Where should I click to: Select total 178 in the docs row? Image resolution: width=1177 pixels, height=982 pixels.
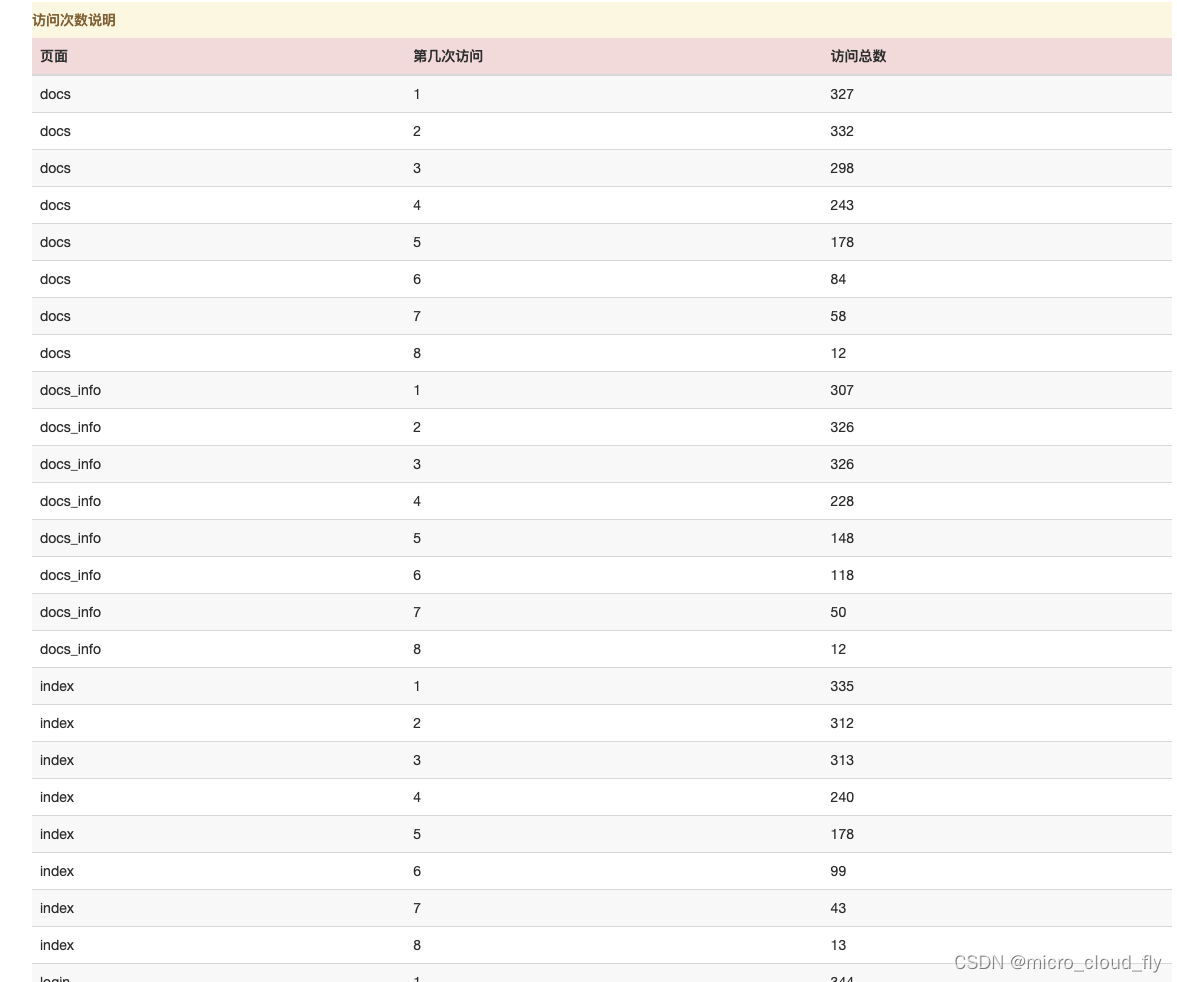[841, 242]
